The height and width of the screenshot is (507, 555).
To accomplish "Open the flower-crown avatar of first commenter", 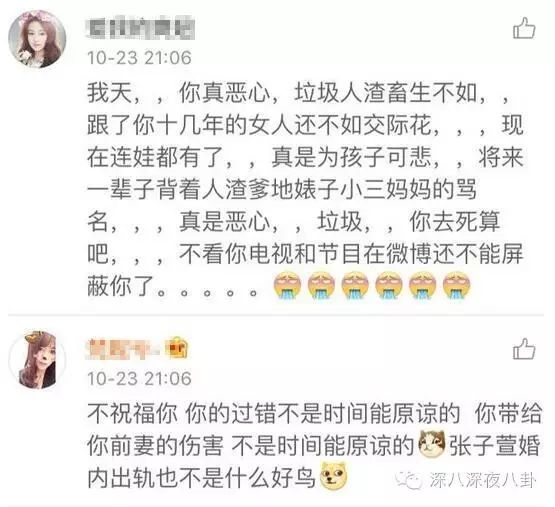I will (38, 39).
